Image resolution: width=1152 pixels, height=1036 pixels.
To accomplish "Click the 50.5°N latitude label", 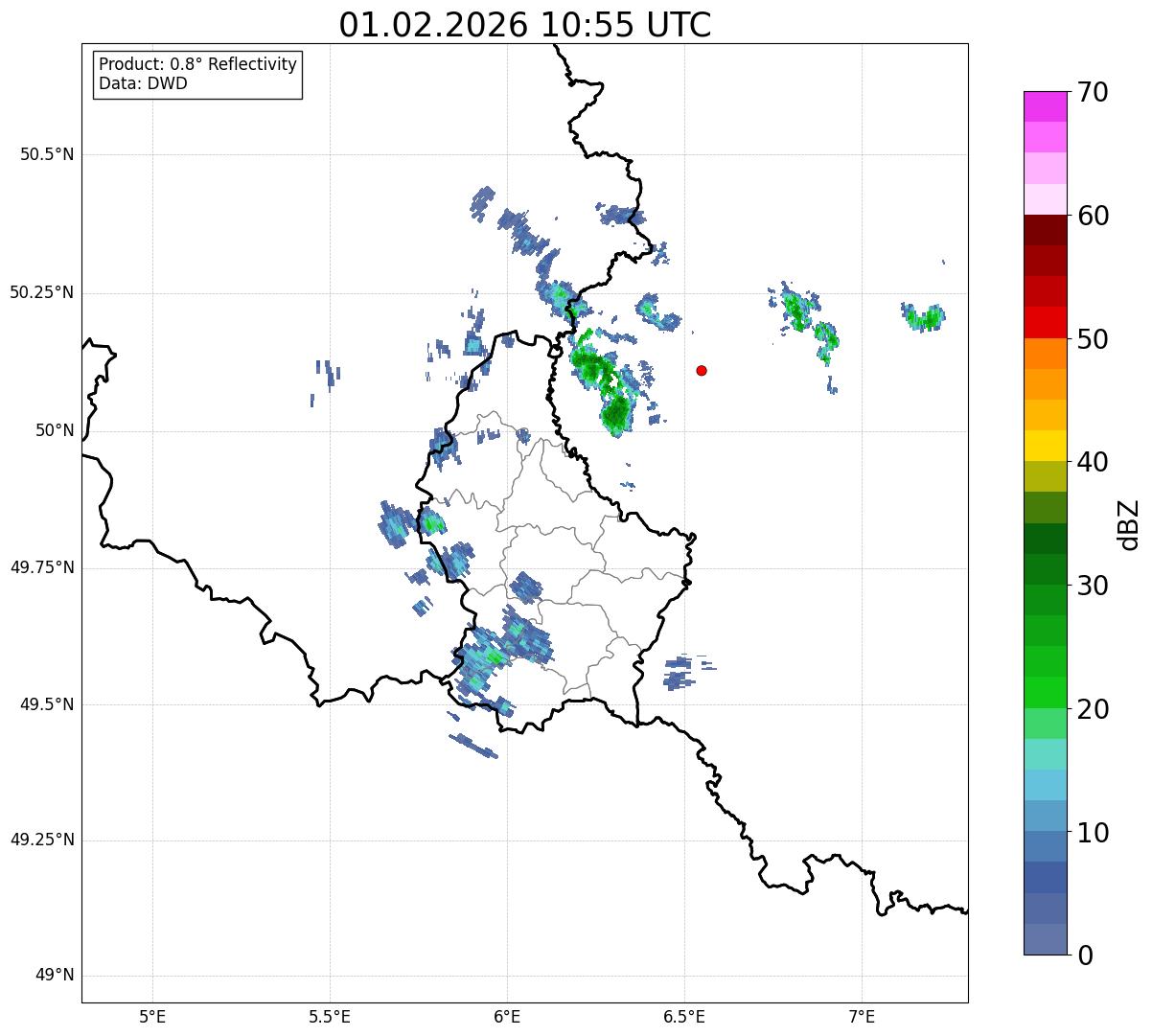I will (47, 154).
